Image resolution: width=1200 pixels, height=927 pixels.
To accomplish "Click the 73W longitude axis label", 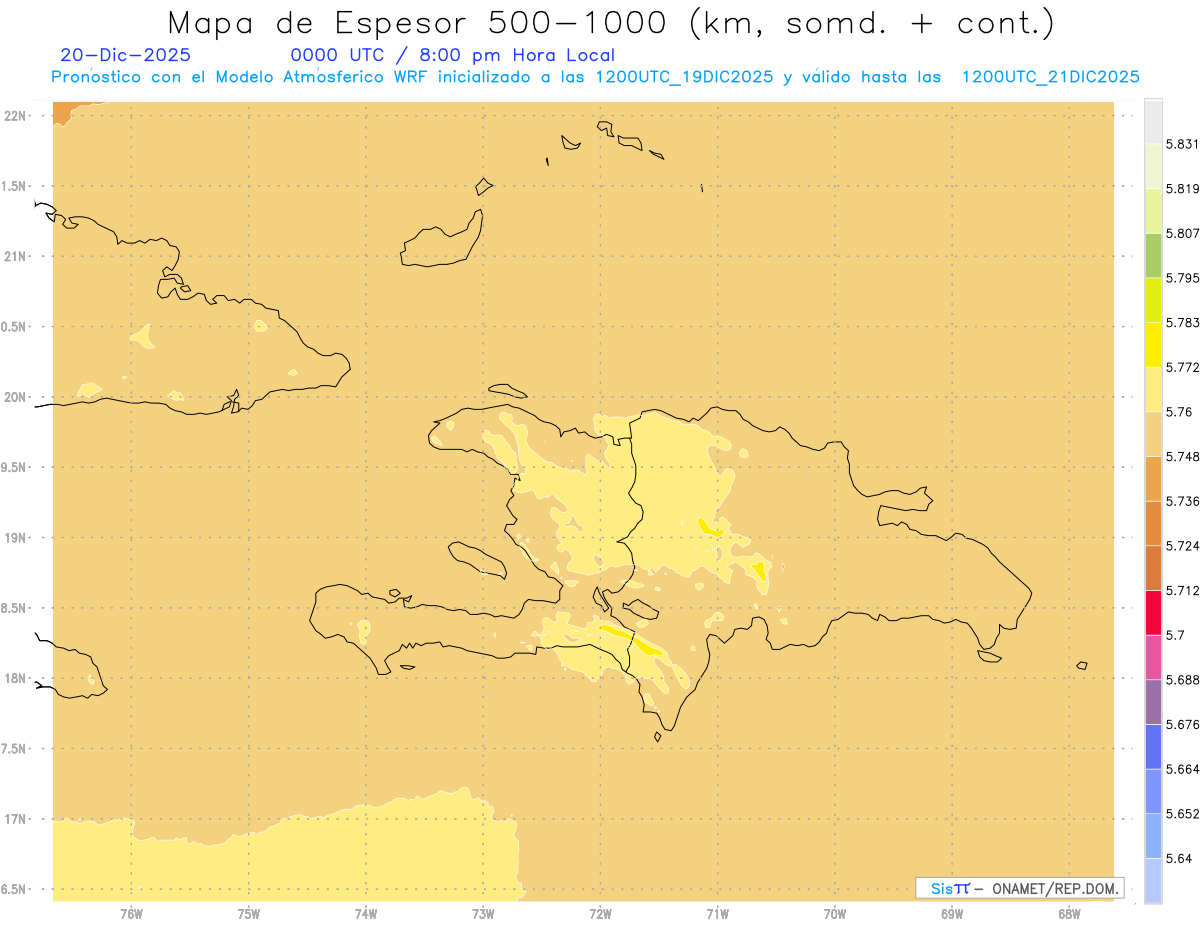I will [483, 913].
